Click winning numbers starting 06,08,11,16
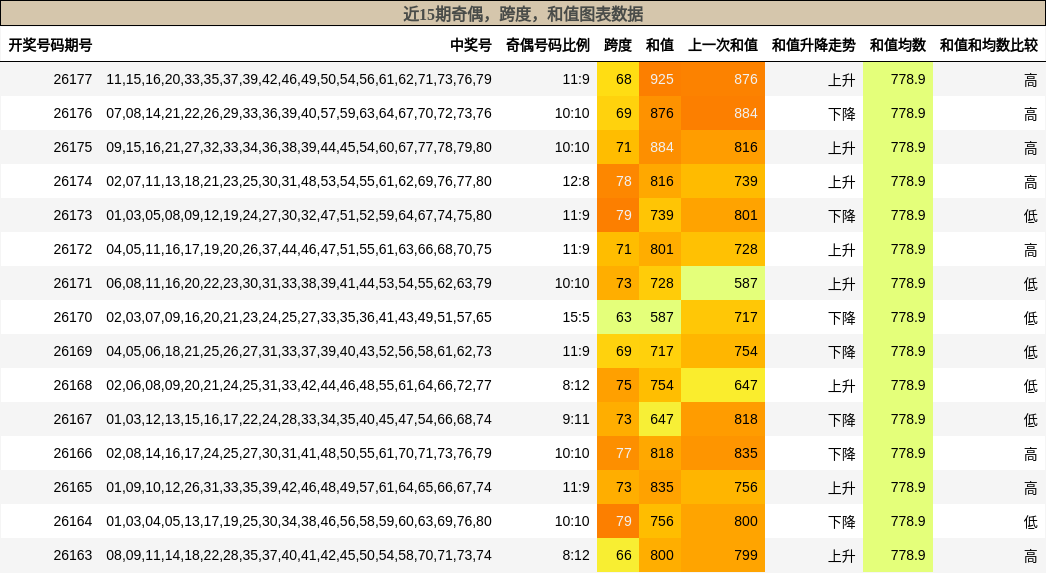This screenshot has width=1046, height=573. [299, 283]
